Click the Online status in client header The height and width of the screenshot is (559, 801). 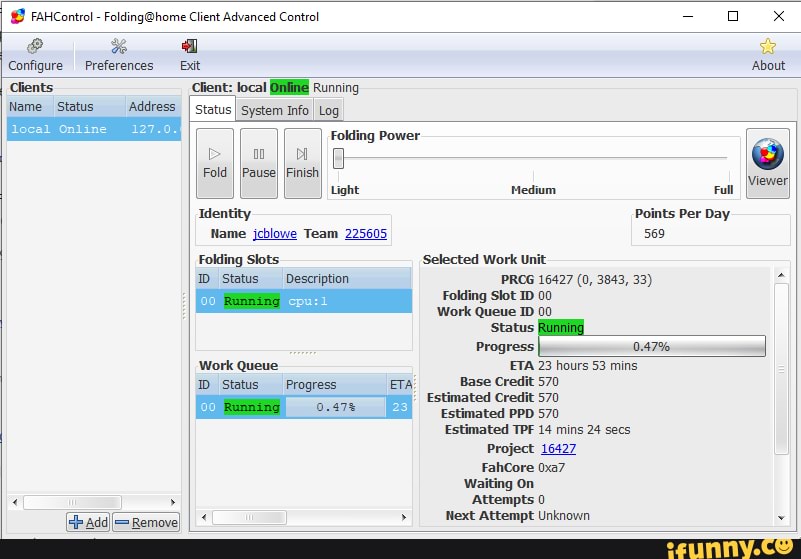tap(289, 87)
